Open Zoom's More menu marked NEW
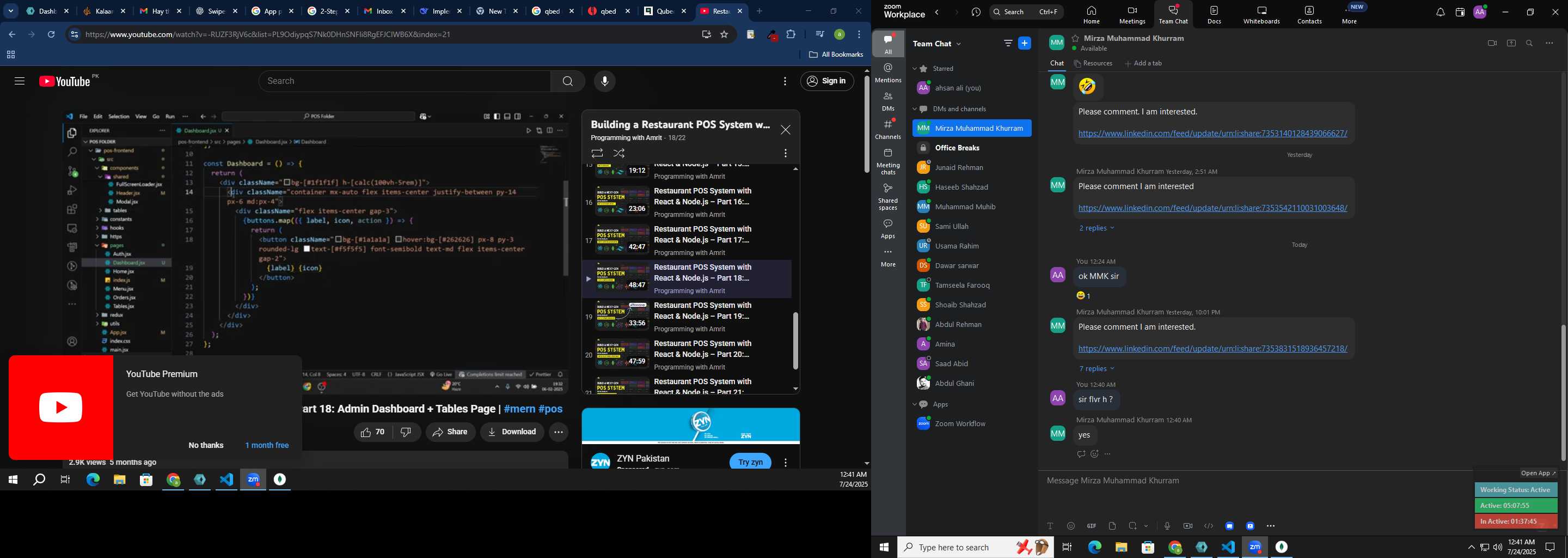 click(x=1351, y=15)
